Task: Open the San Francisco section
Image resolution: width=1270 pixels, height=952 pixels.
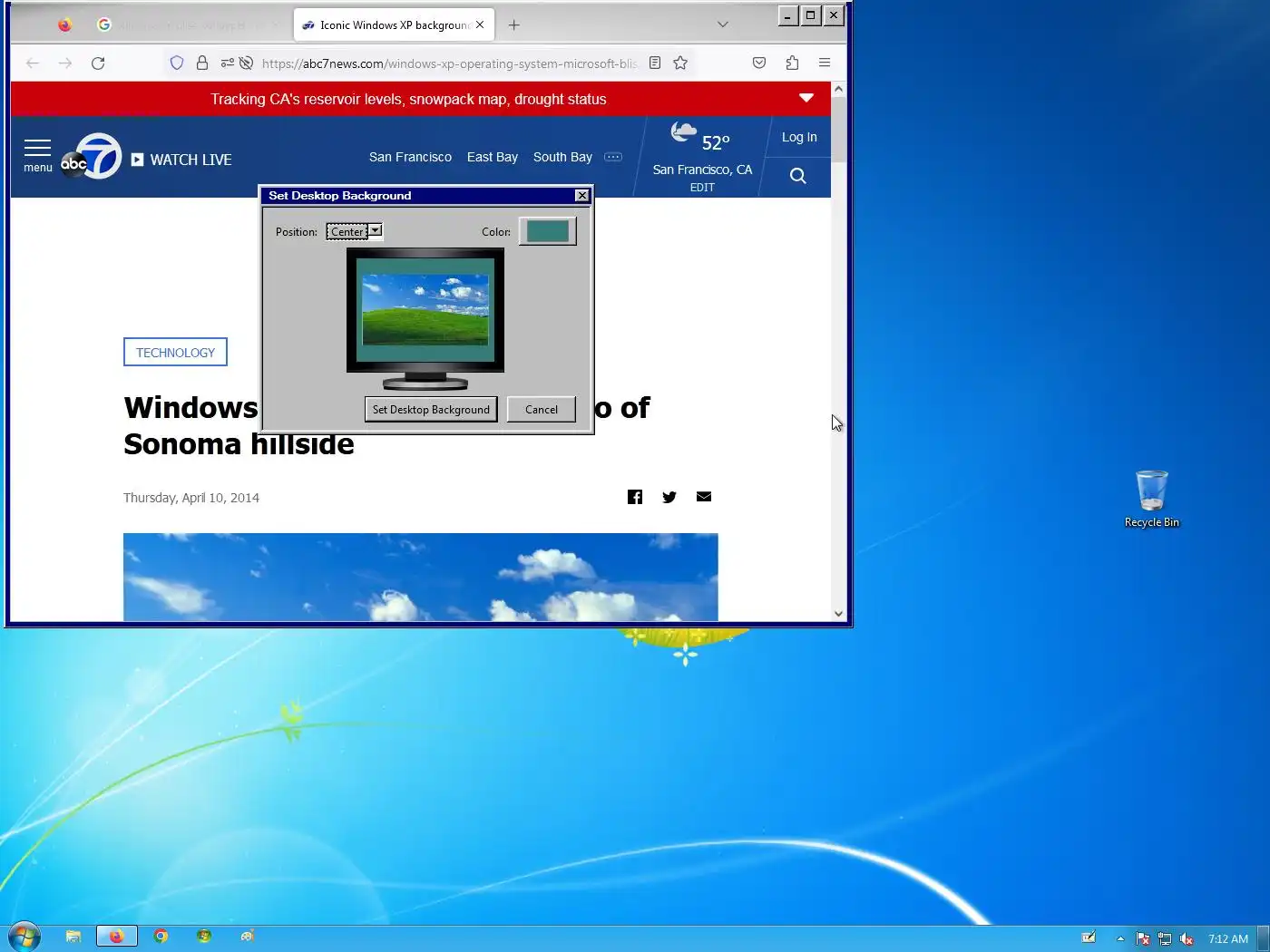Action: (x=410, y=157)
